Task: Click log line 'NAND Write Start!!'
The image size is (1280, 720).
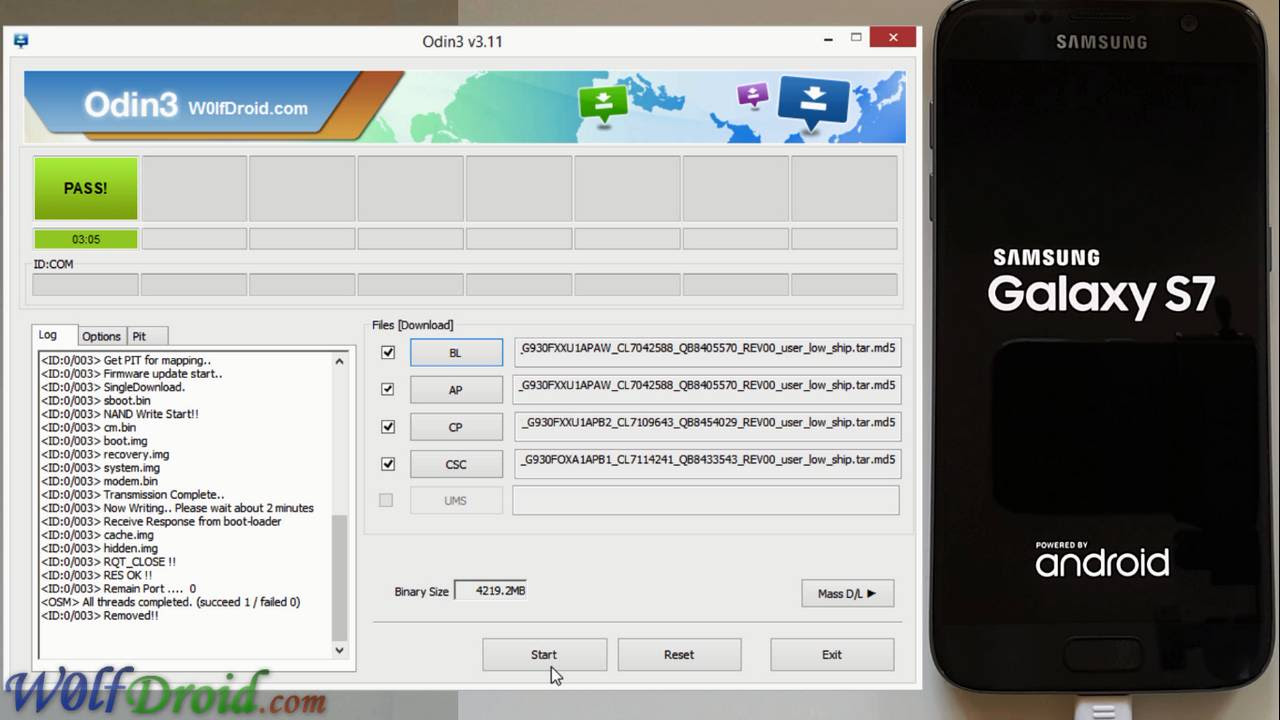Action: 120,414
